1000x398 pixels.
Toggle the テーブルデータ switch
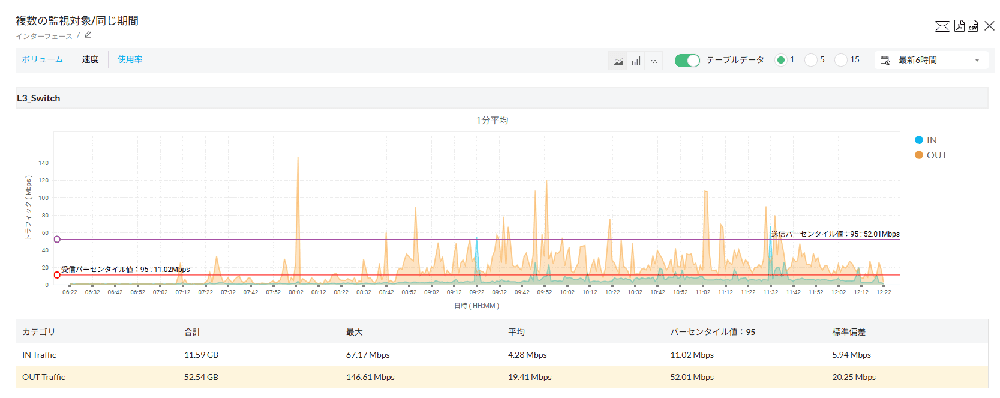pyautogui.click(x=688, y=61)
